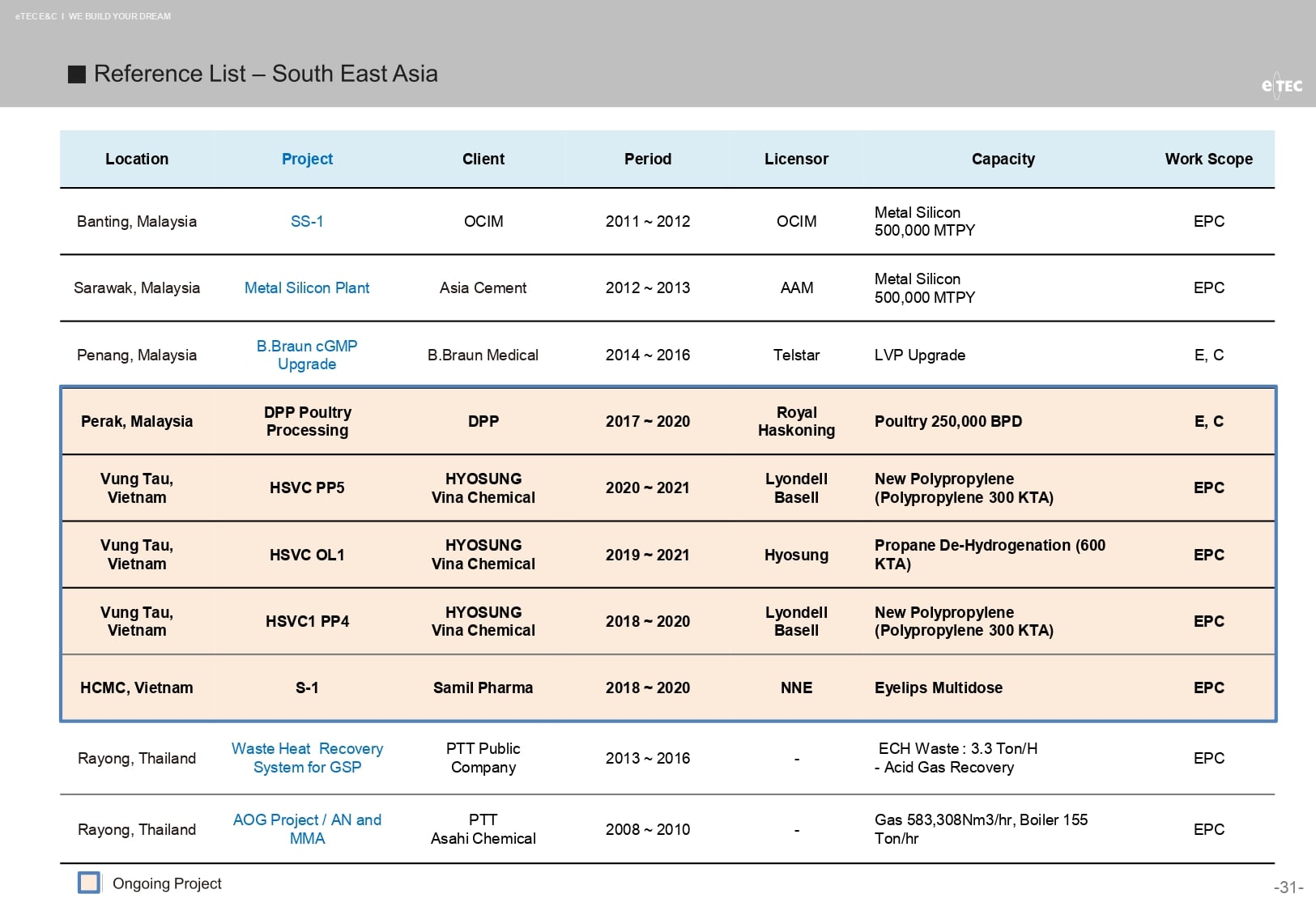Click the ECH Waste 3.3 Ton/H cell

point(956,758)
